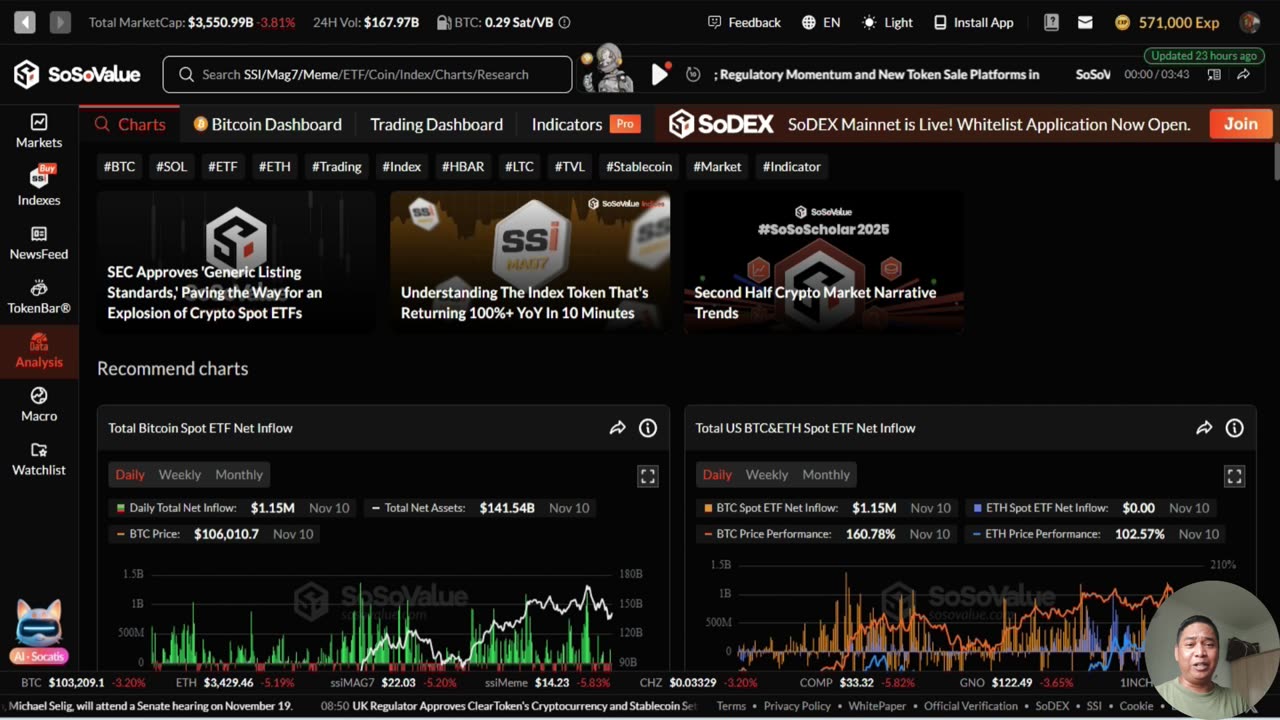Open the Markets sidebar section

coord(39,131)
